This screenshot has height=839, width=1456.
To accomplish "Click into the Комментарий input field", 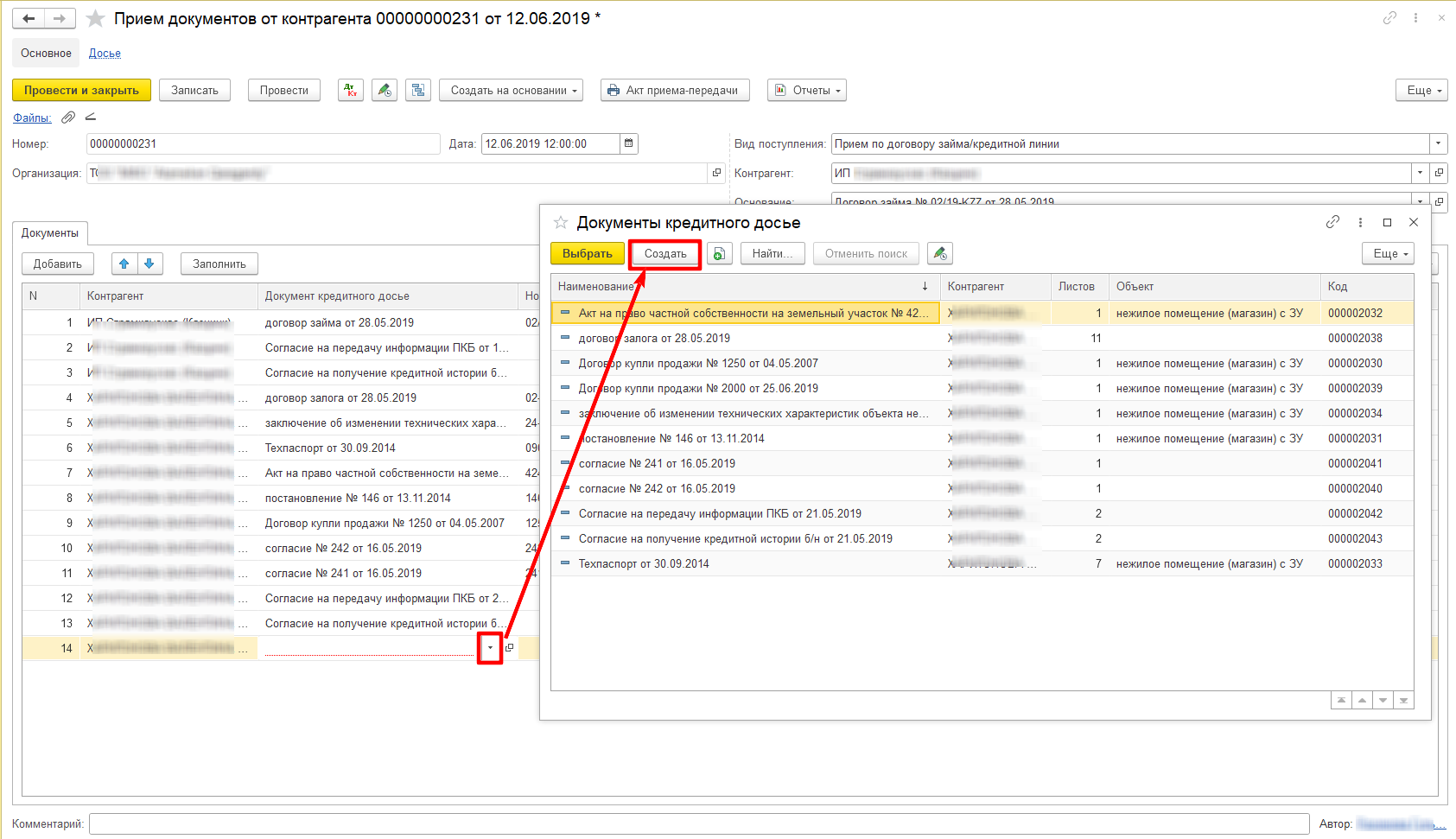I will click(699, 823).
